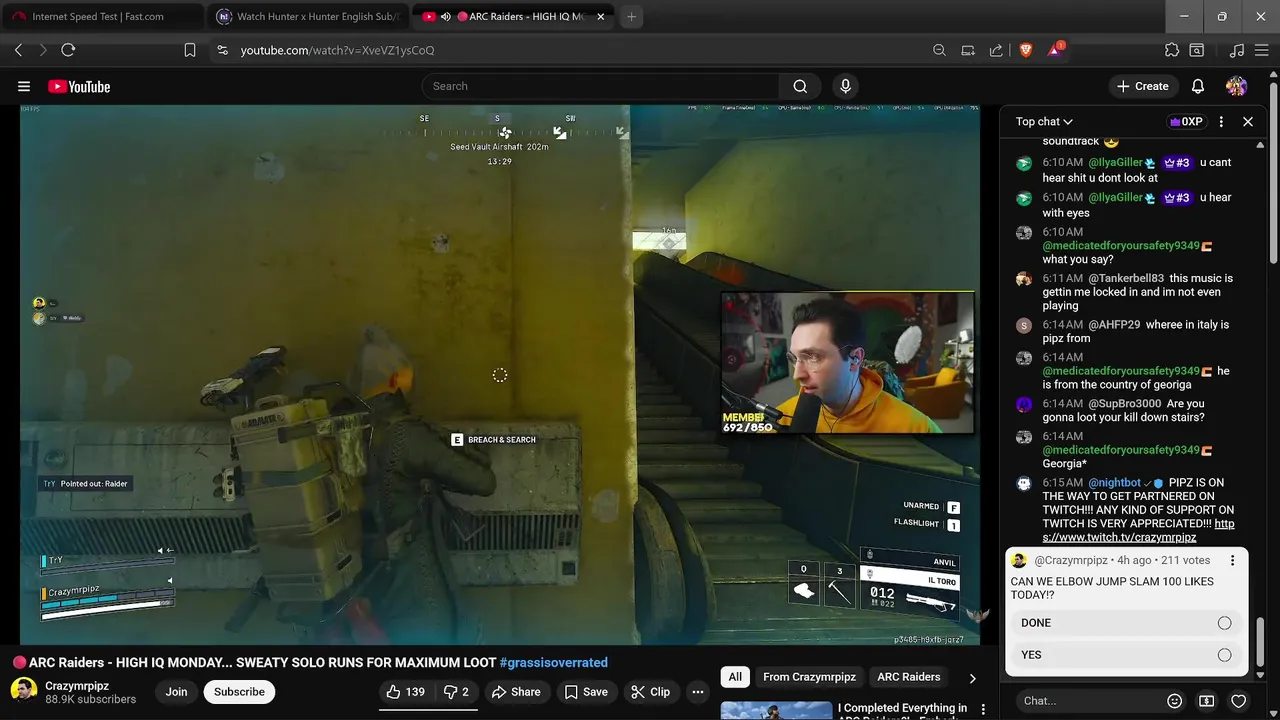The width and height of the screenshot is (1280, 720).
Task: Open Brave Rewards triangle icon
Action: click(1054, 50)
